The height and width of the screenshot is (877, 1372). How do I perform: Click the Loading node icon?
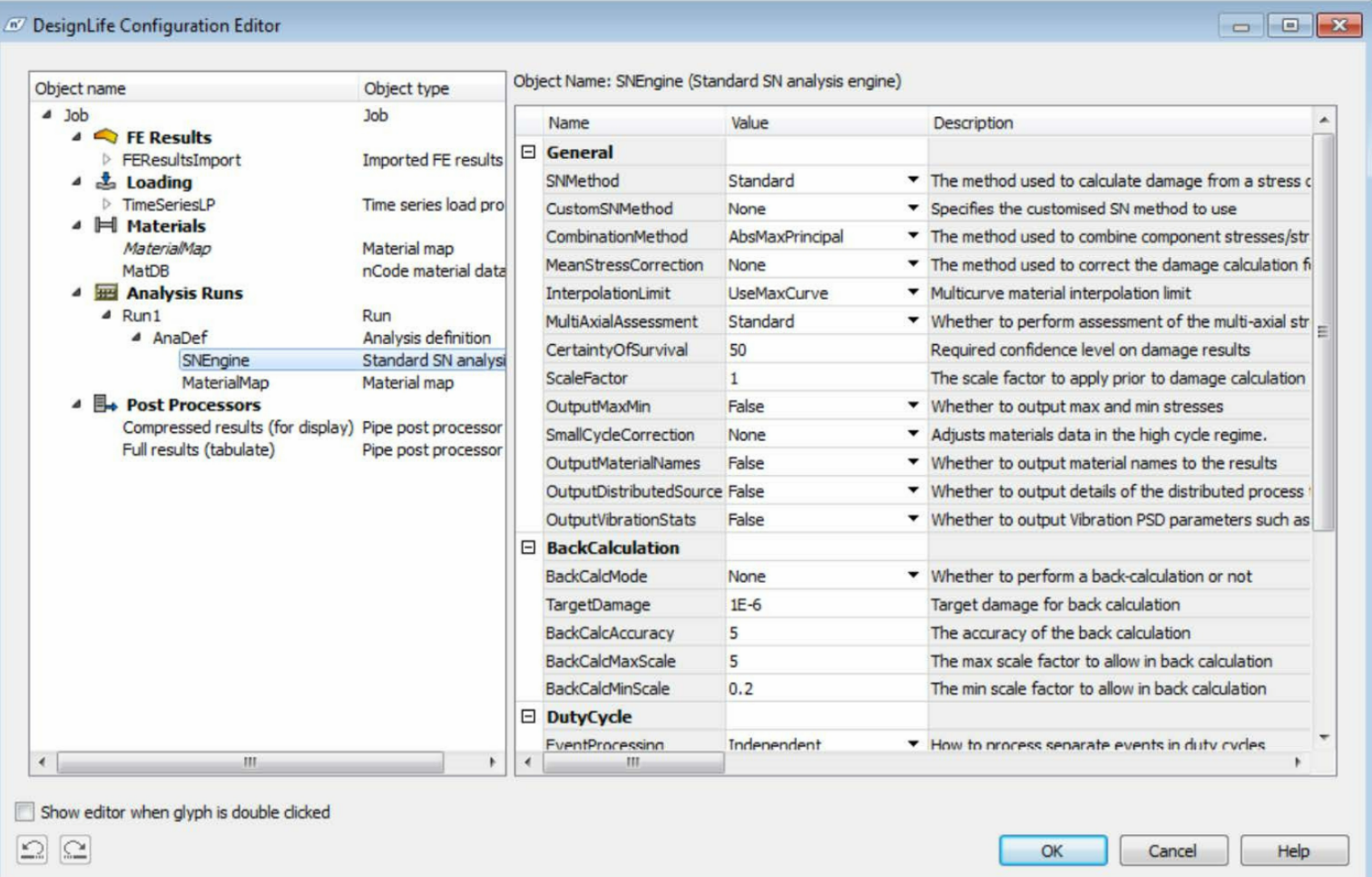106,182
